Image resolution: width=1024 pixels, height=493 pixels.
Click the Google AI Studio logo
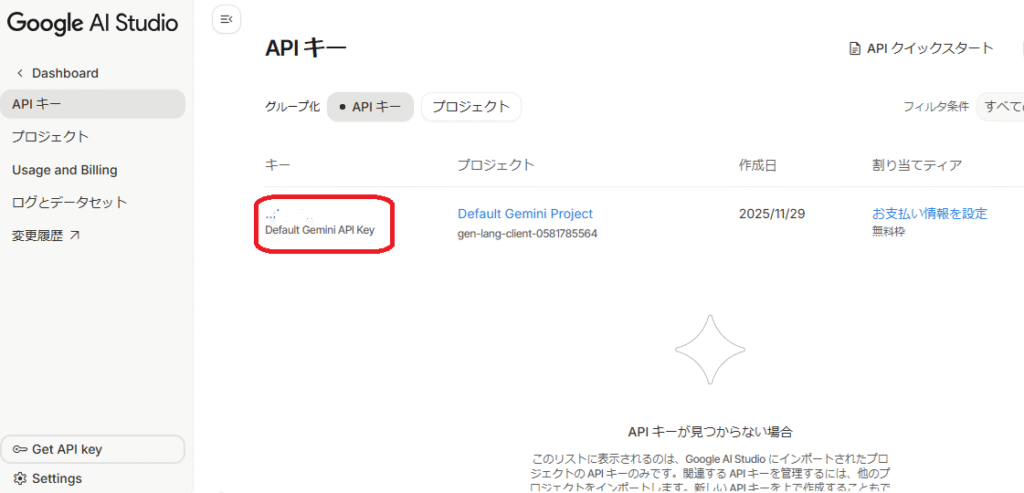click(x=93, y=22)
